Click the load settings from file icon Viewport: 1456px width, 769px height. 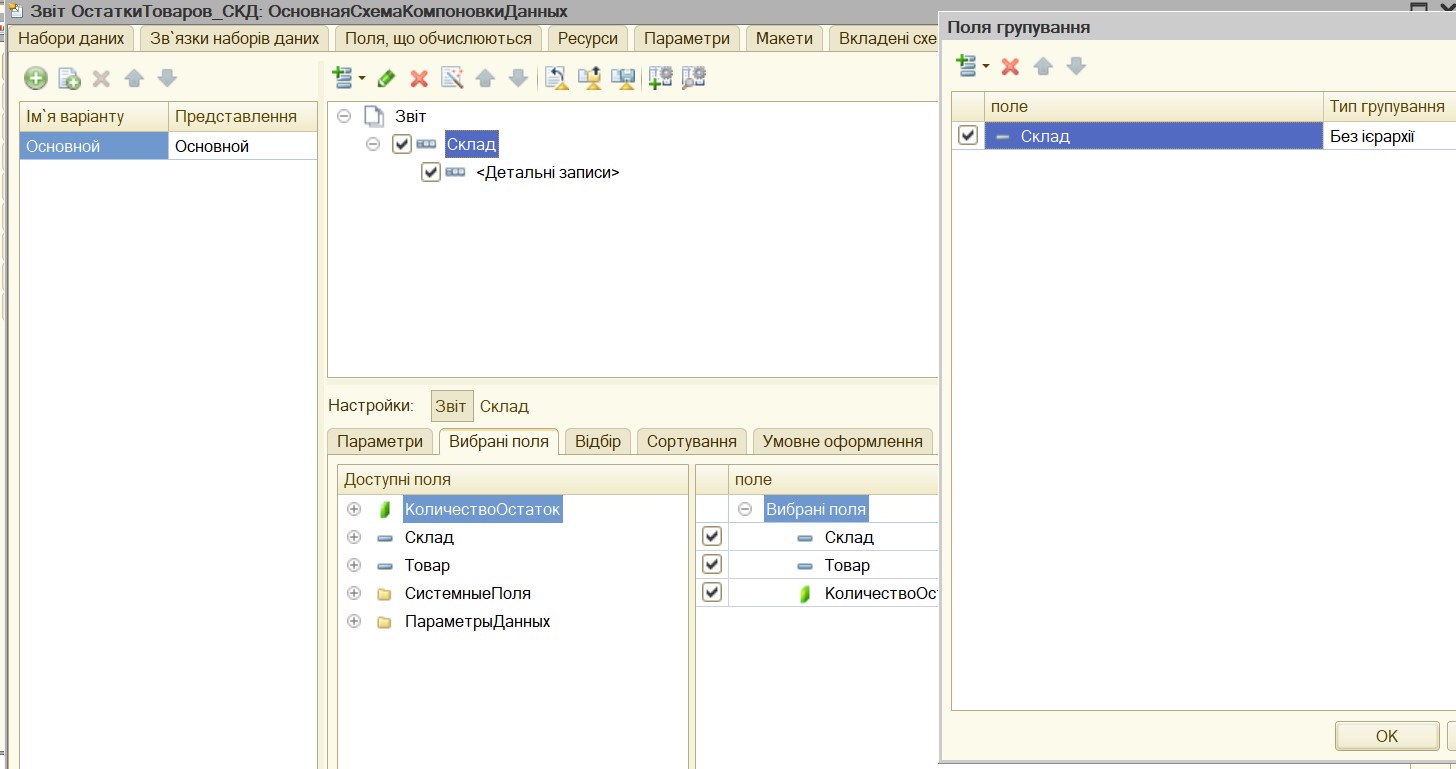590,77
